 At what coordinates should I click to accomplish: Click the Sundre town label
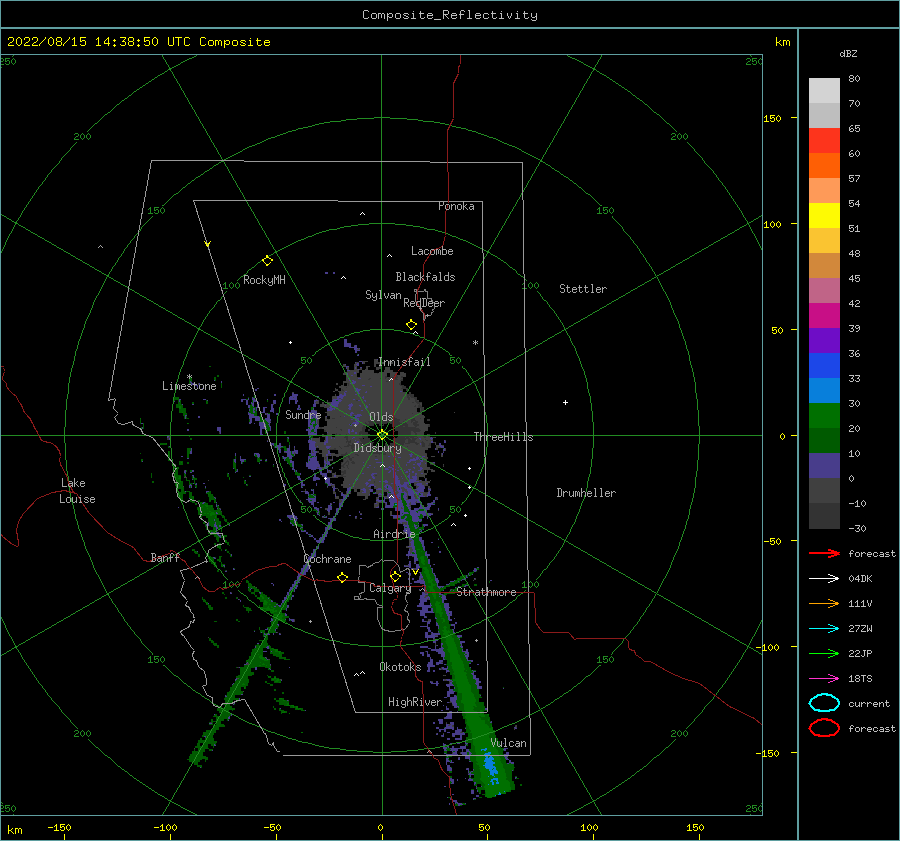tap(303, 414)
